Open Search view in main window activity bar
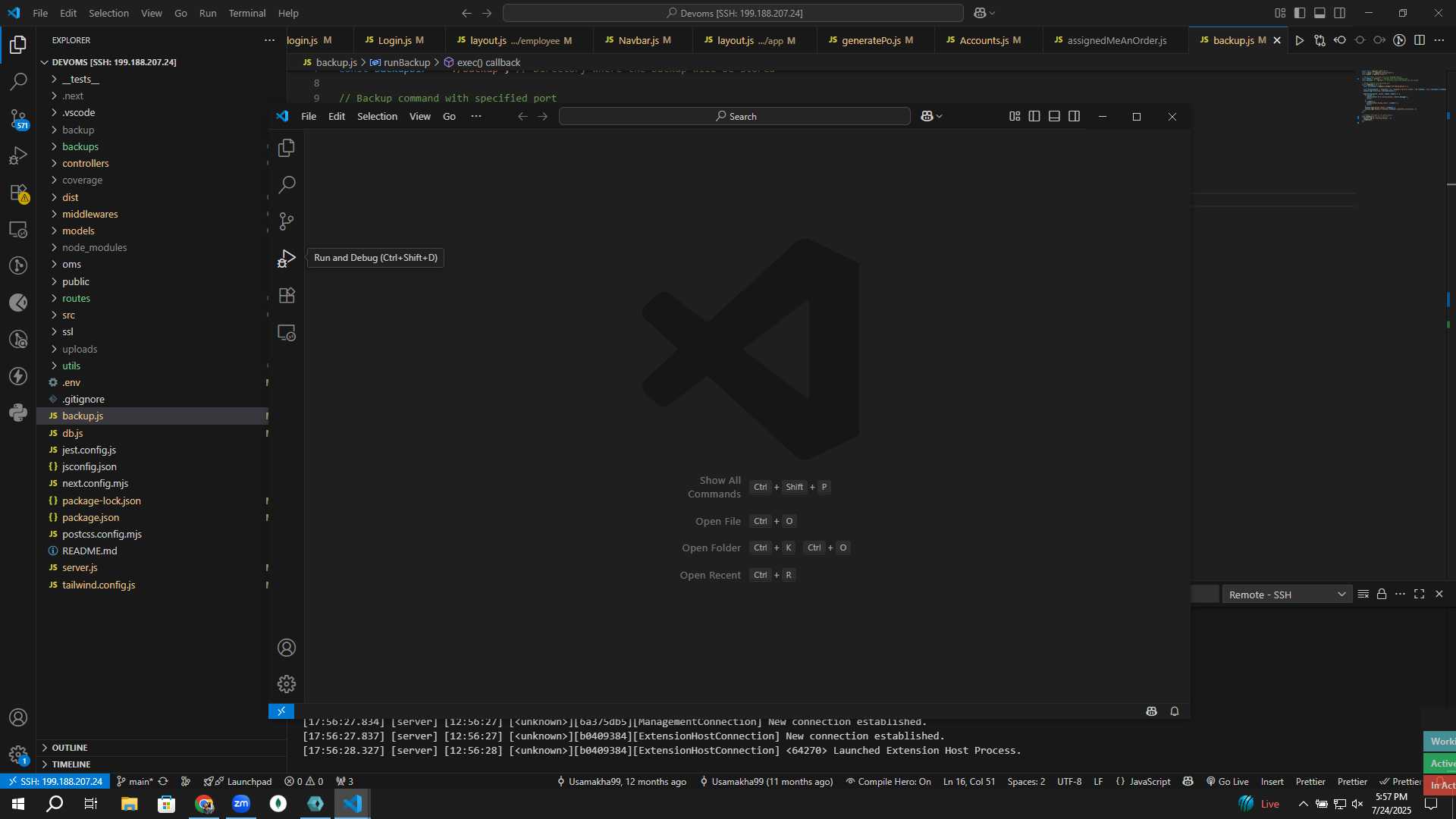Screen dimensions: 1456x819 pyautogui.click(x=18, y=81)
